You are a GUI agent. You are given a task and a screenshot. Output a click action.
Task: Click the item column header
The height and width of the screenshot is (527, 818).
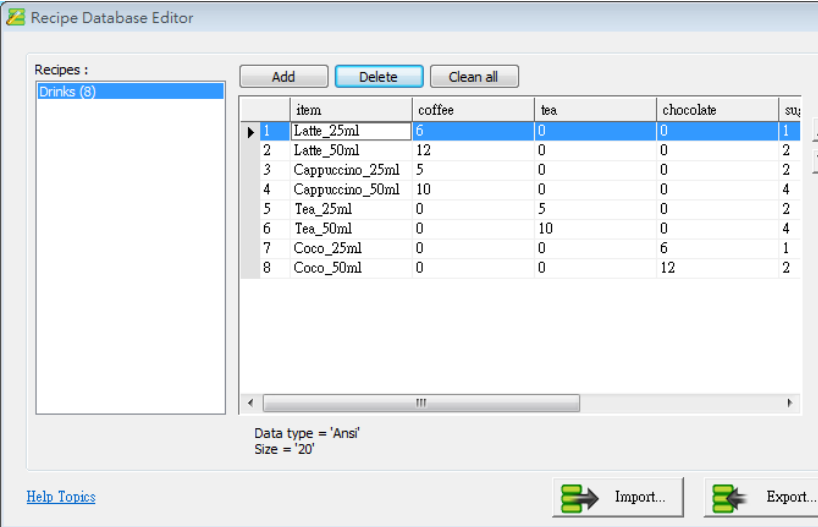pyautogui.click(x=351, y=110)
